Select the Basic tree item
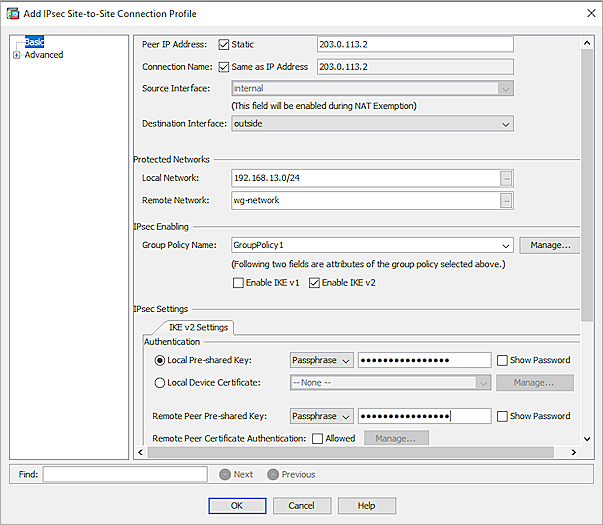The width and height of the screenshot is (603, 525). pos(34,42)
